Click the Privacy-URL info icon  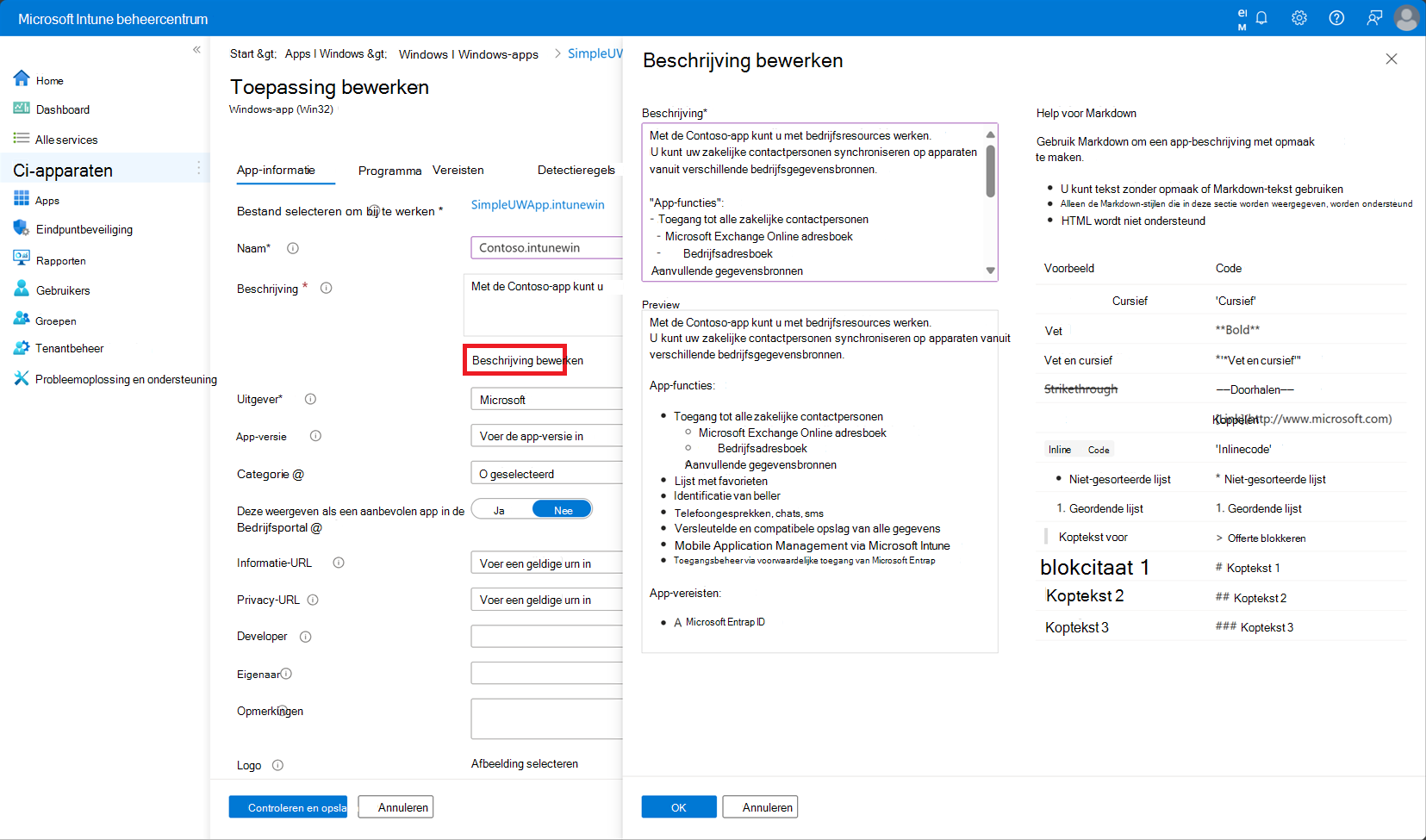[x=313, y=600]
